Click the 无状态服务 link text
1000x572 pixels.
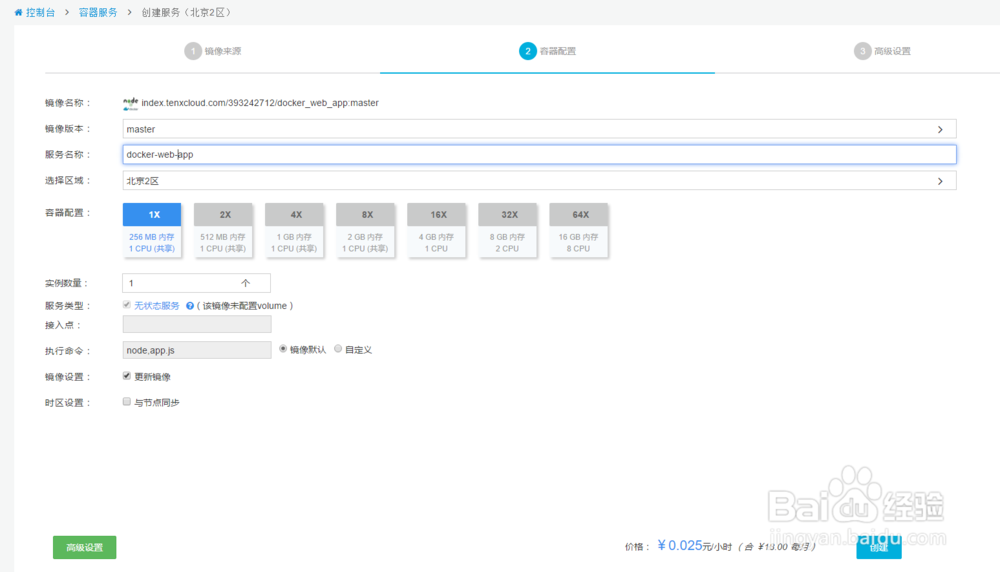pos(157,306)
